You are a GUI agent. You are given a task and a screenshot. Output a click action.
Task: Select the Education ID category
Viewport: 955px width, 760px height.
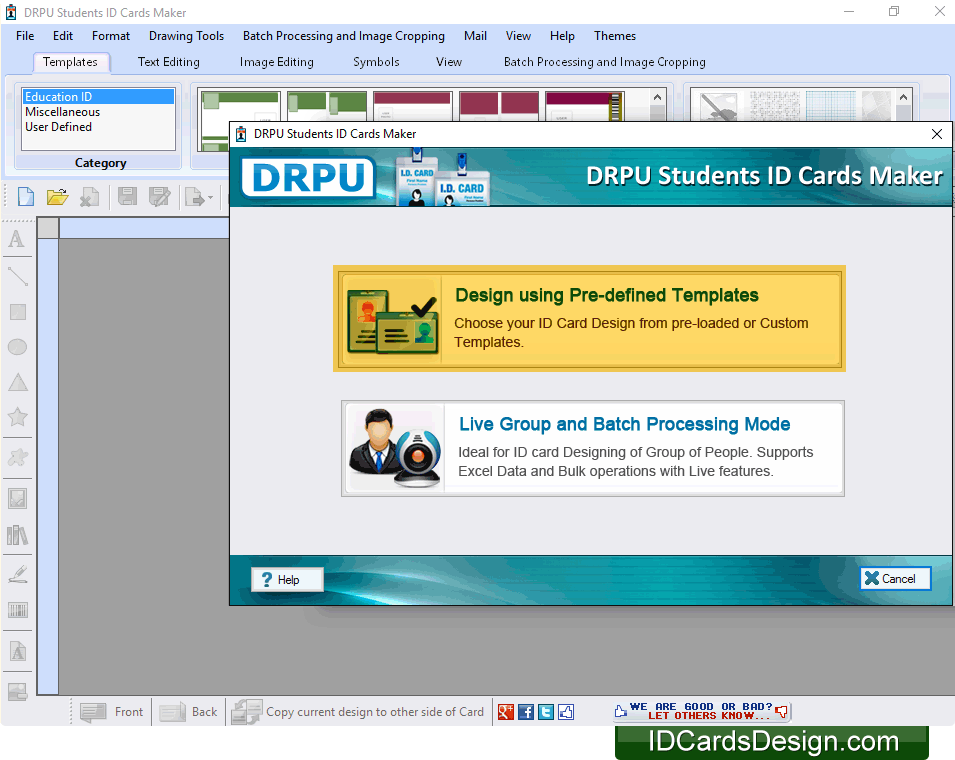98,97
